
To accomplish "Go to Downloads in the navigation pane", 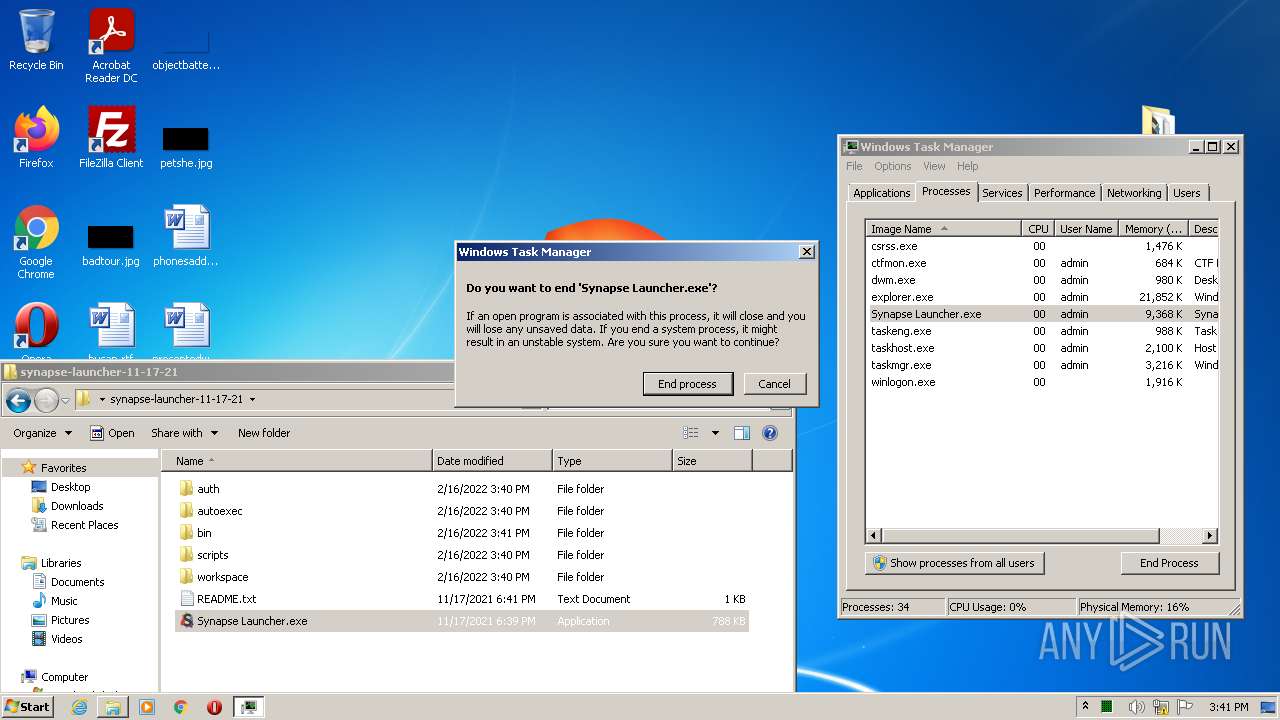I will point(77,506).
